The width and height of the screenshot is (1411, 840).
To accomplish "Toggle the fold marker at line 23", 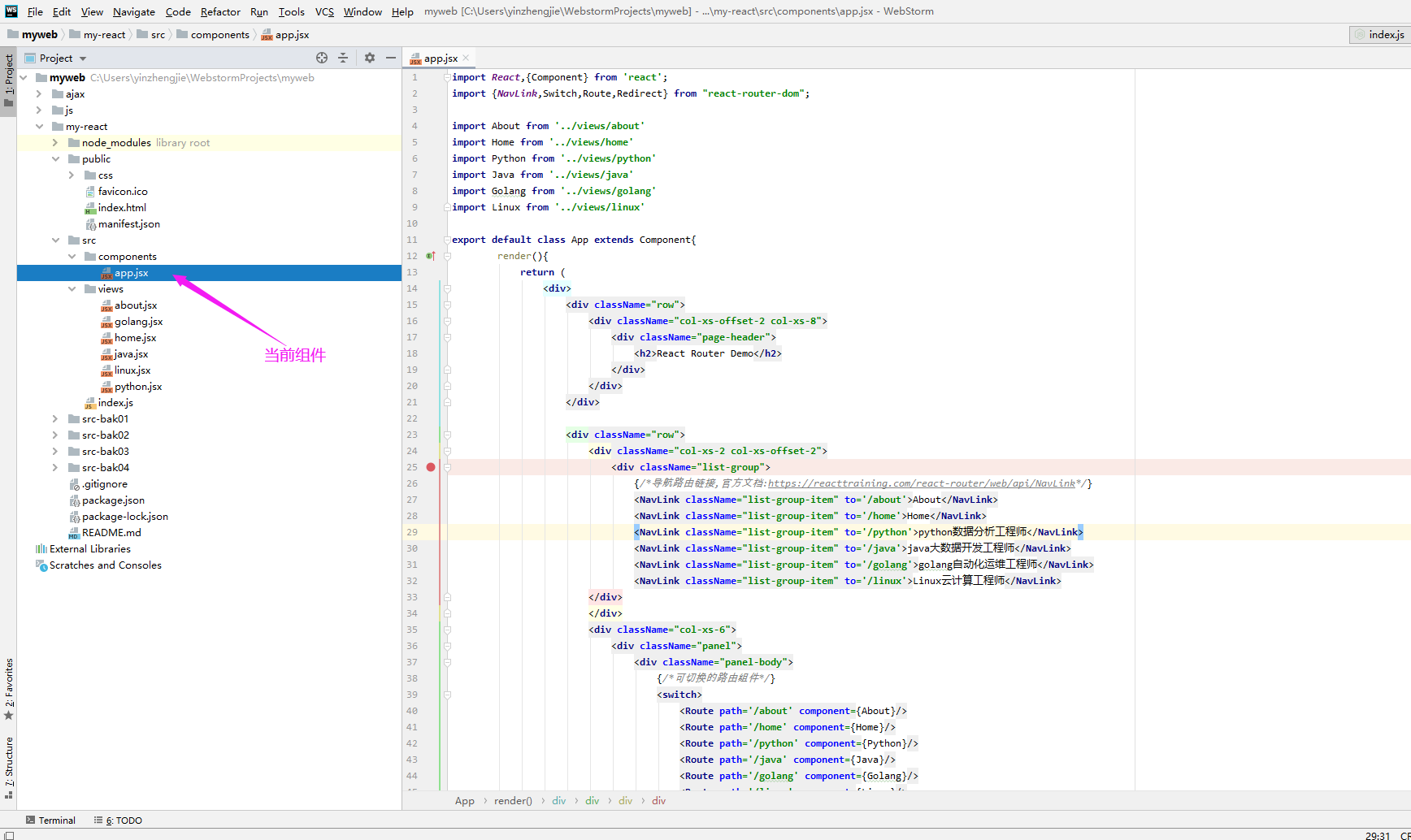I will [447, 435].
